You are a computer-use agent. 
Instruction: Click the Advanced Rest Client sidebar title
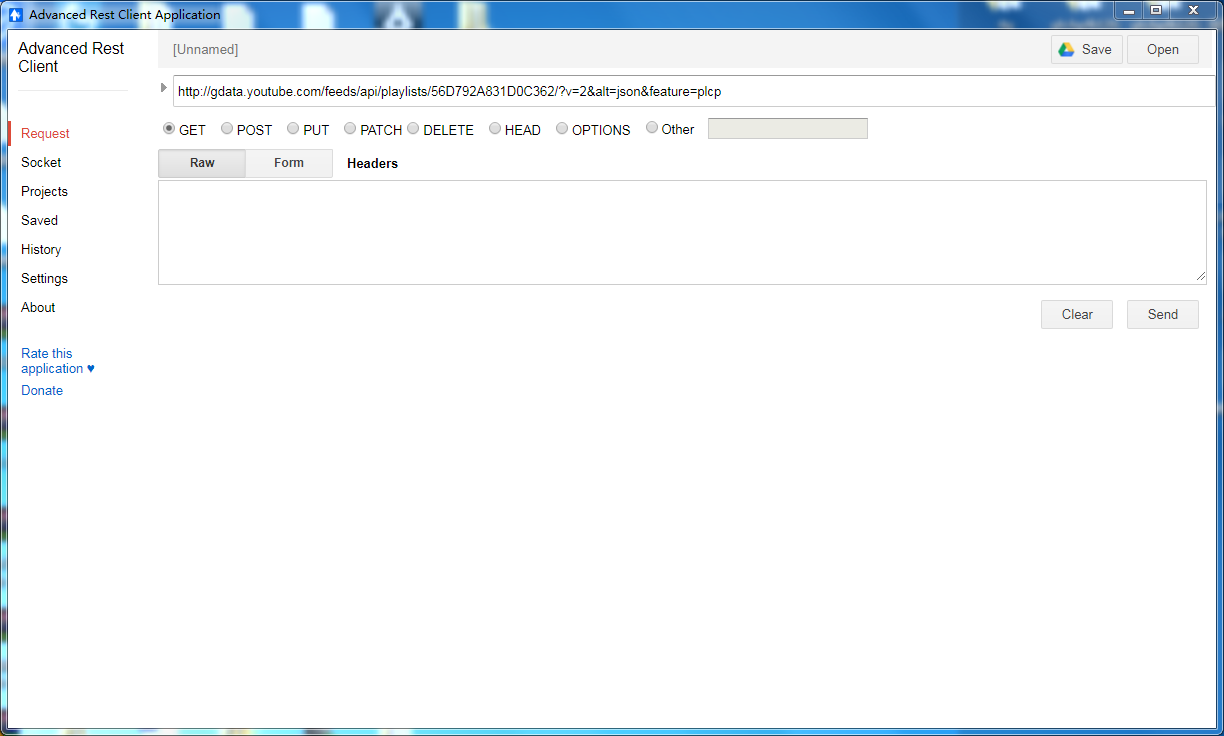click(71, 57)
